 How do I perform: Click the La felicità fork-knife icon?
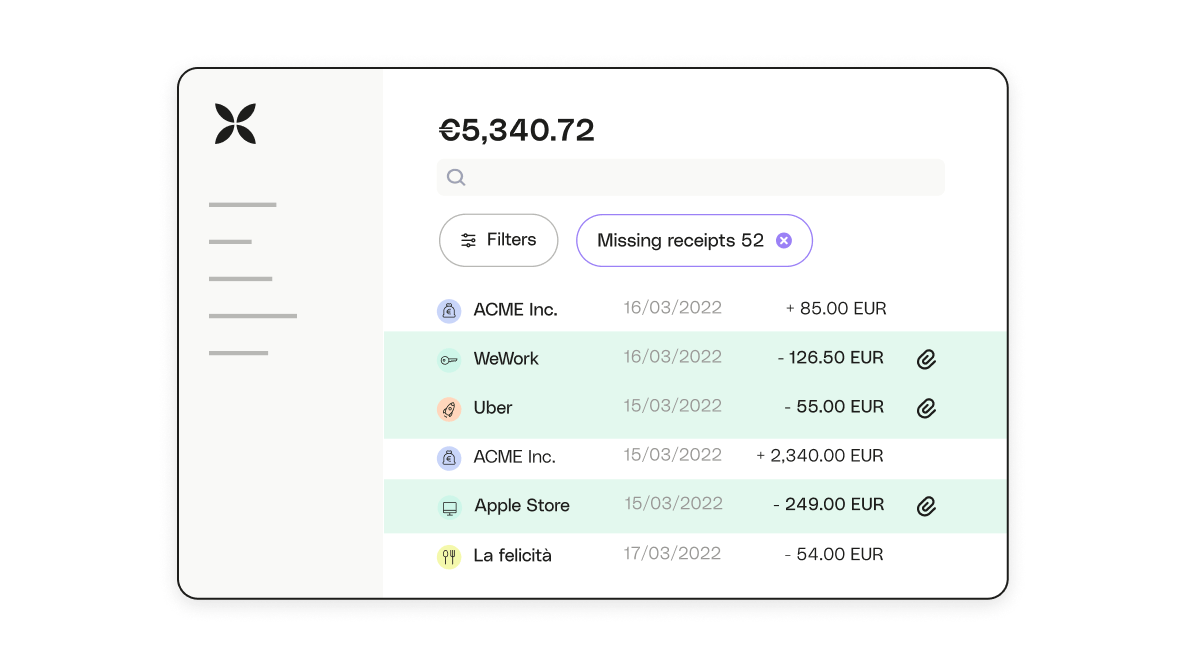coord(449,556)
